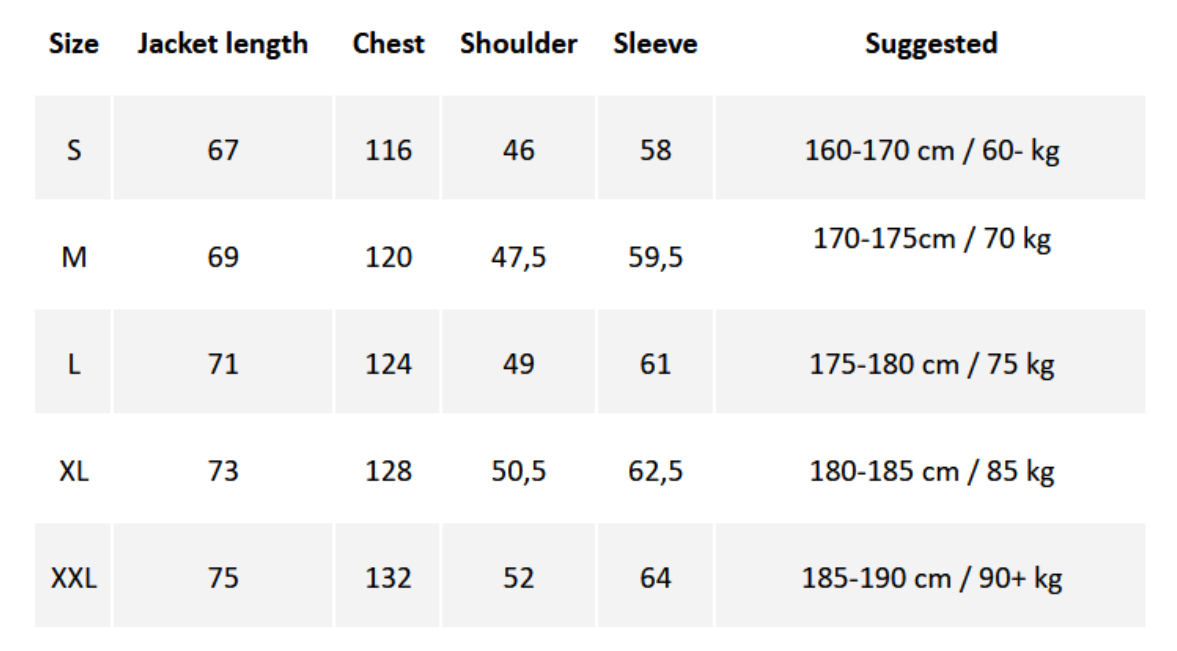
Task: Click sleeve value 62,5
Action: pyautogui.click(x=655, y=472)
